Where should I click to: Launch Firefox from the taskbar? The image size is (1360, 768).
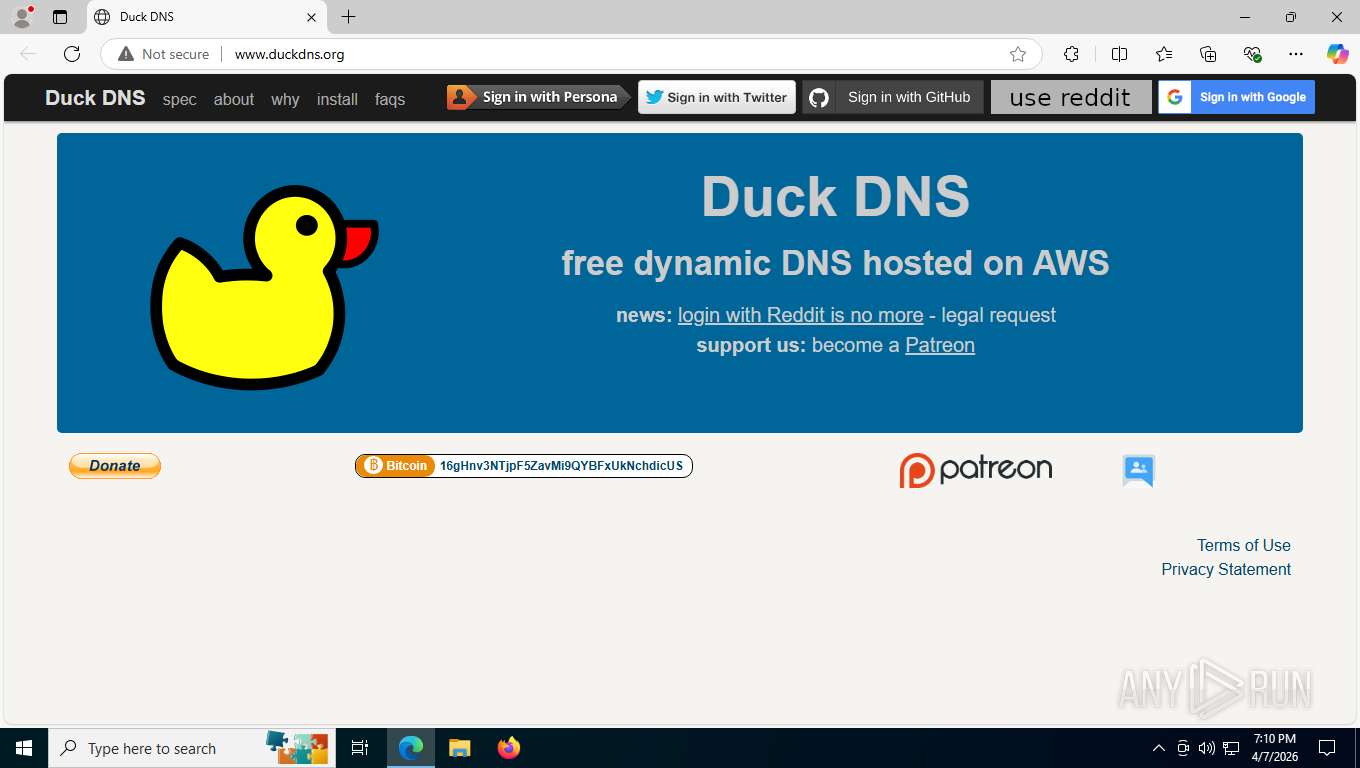509,748
